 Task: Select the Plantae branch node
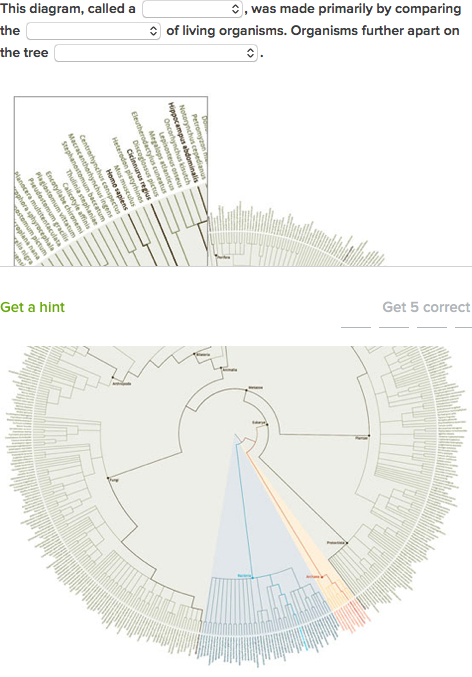[363, 437]
